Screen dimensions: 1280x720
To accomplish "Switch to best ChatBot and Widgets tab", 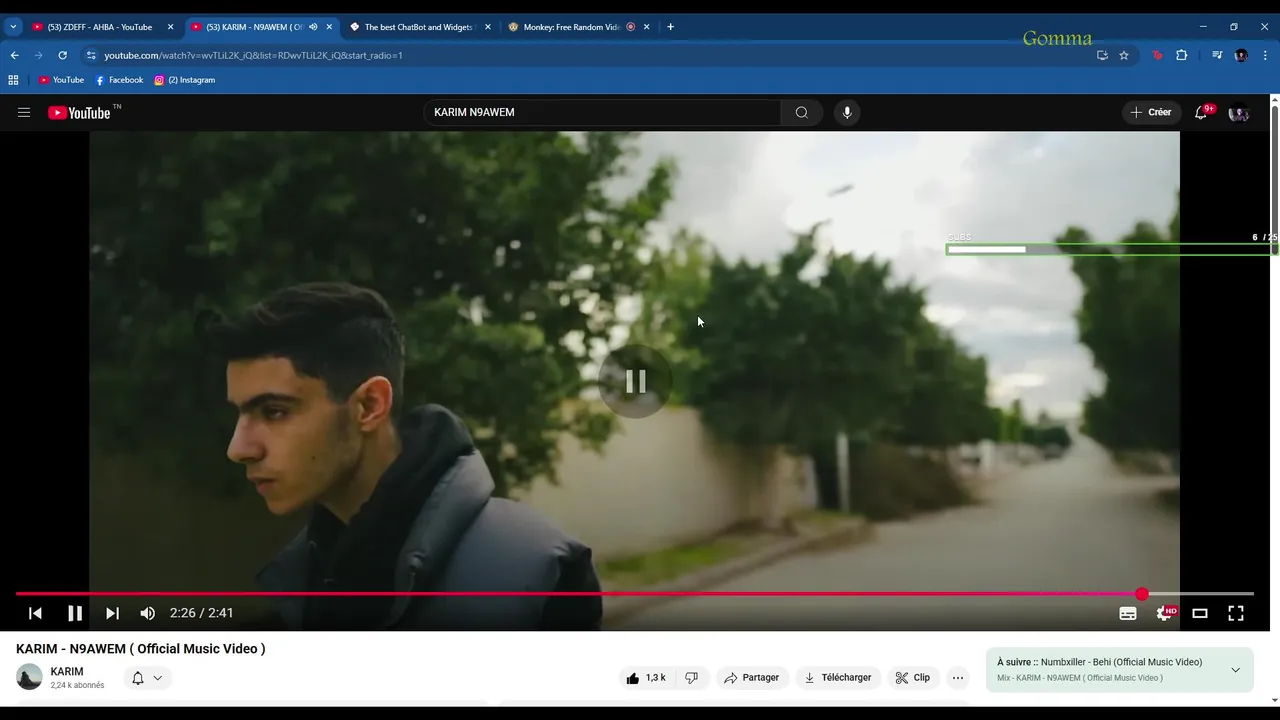I will [x=418, y=27].
